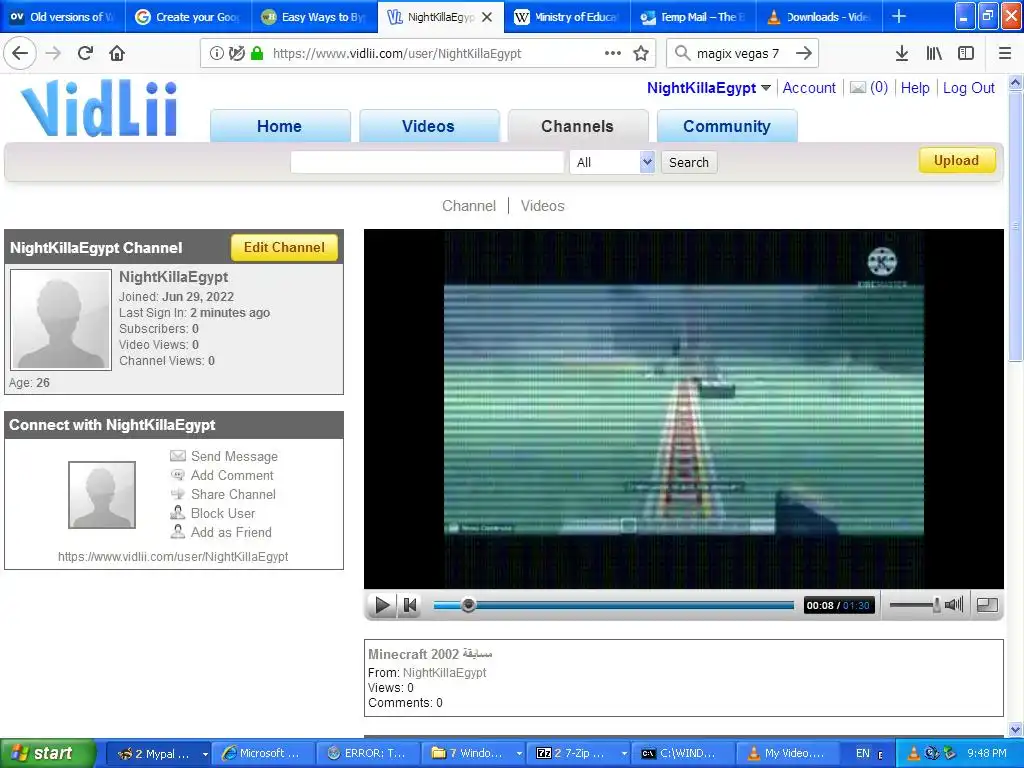Open the browser downloads arrow icon
1024x768 pixels.
(x=902, y=54)
